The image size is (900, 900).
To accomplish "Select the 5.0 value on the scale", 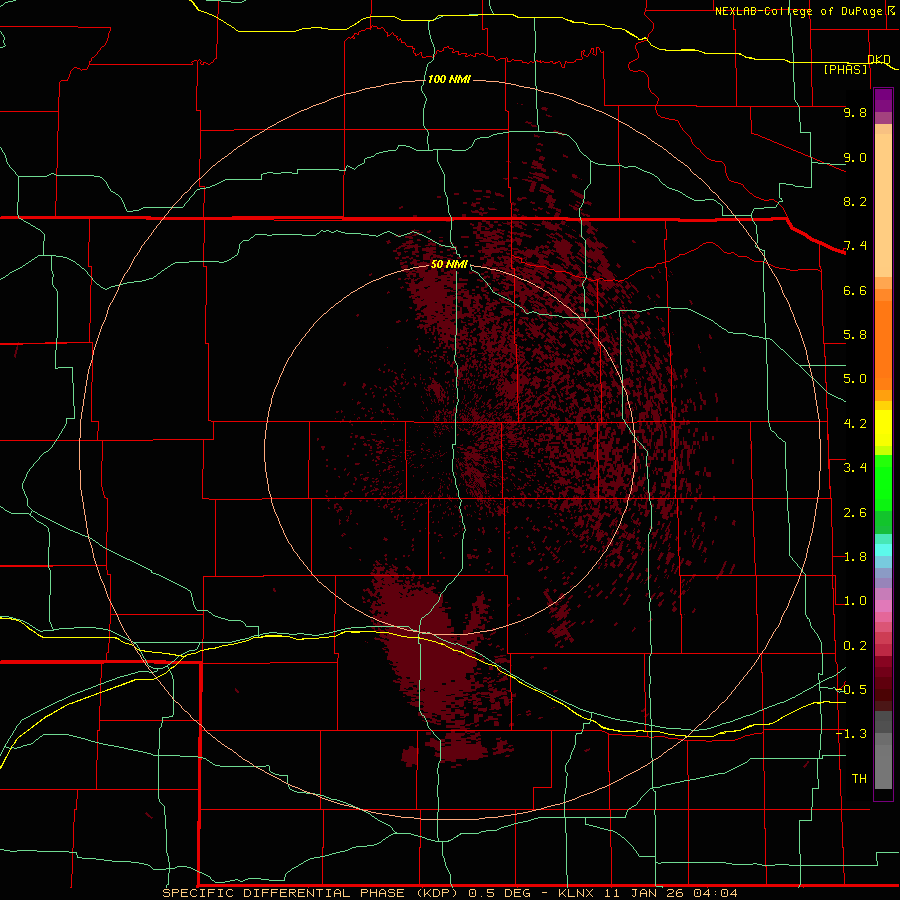I will pos(855,379).
